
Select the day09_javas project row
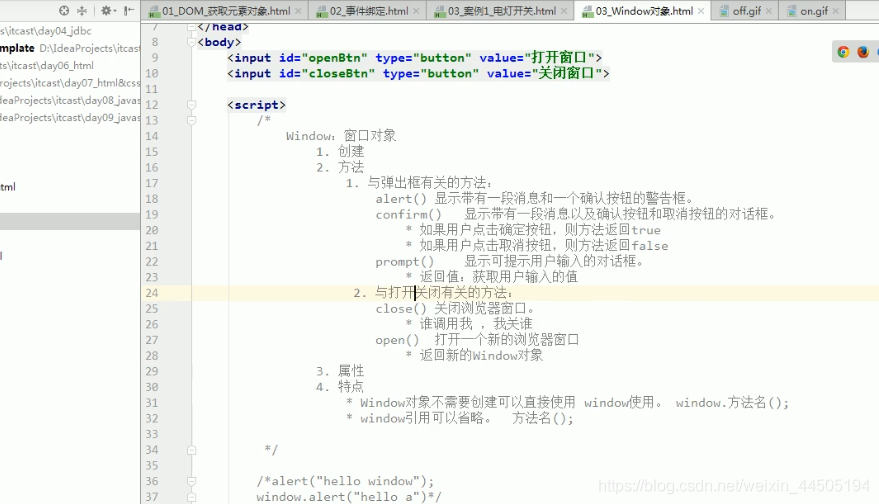pyautogui.click(x=70, y=118)
